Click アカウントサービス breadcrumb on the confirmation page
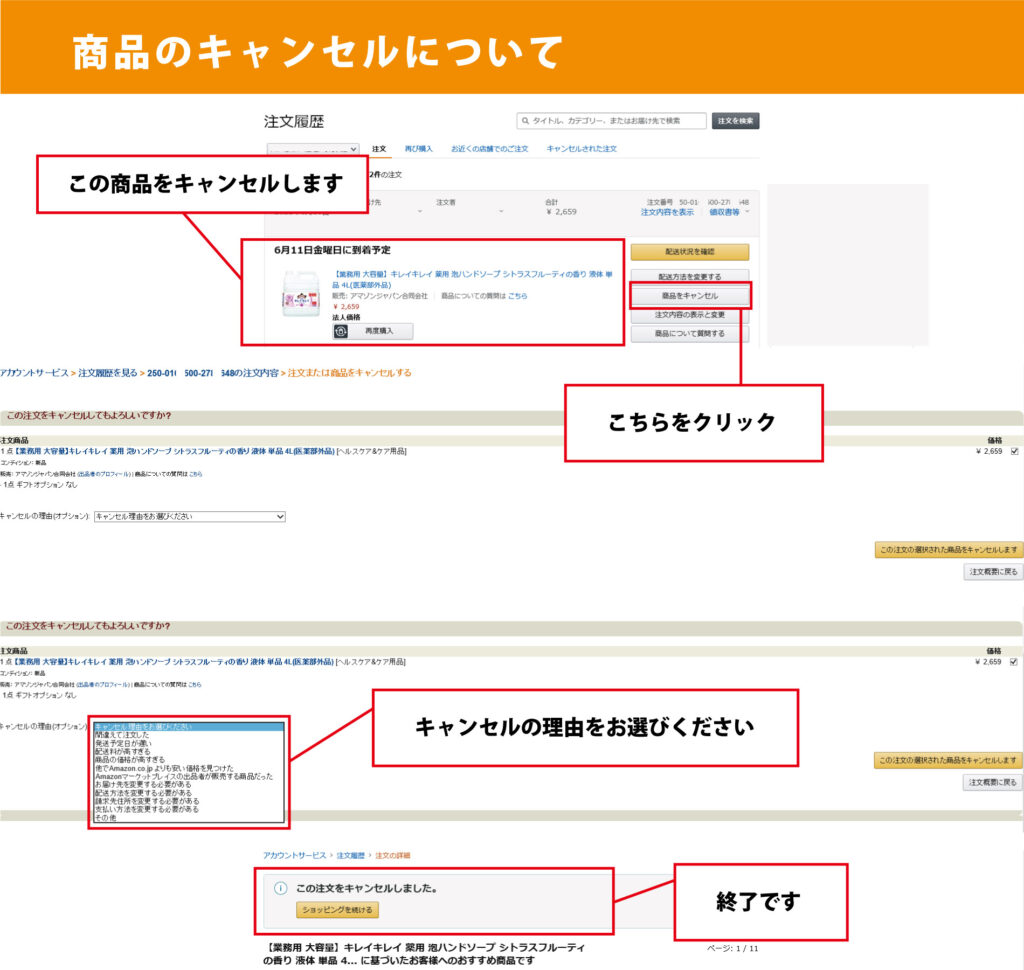The image size is (1024, 970). point(295,856)
